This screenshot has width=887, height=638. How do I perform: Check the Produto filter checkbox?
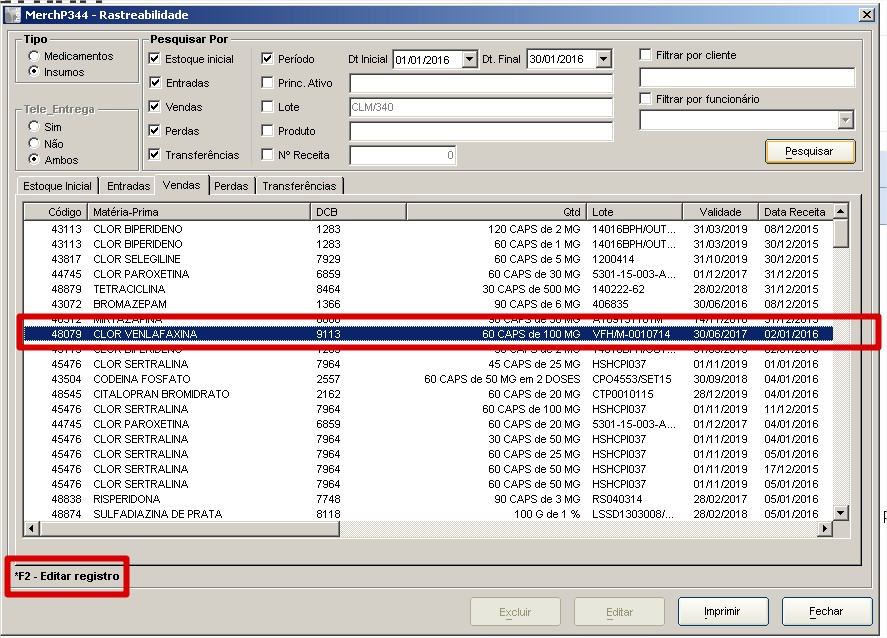click(267, 131)
